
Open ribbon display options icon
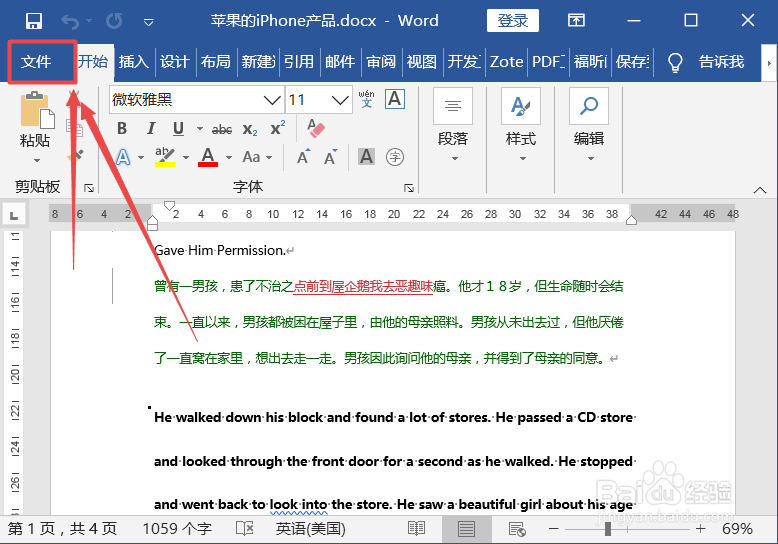[576, 20]
